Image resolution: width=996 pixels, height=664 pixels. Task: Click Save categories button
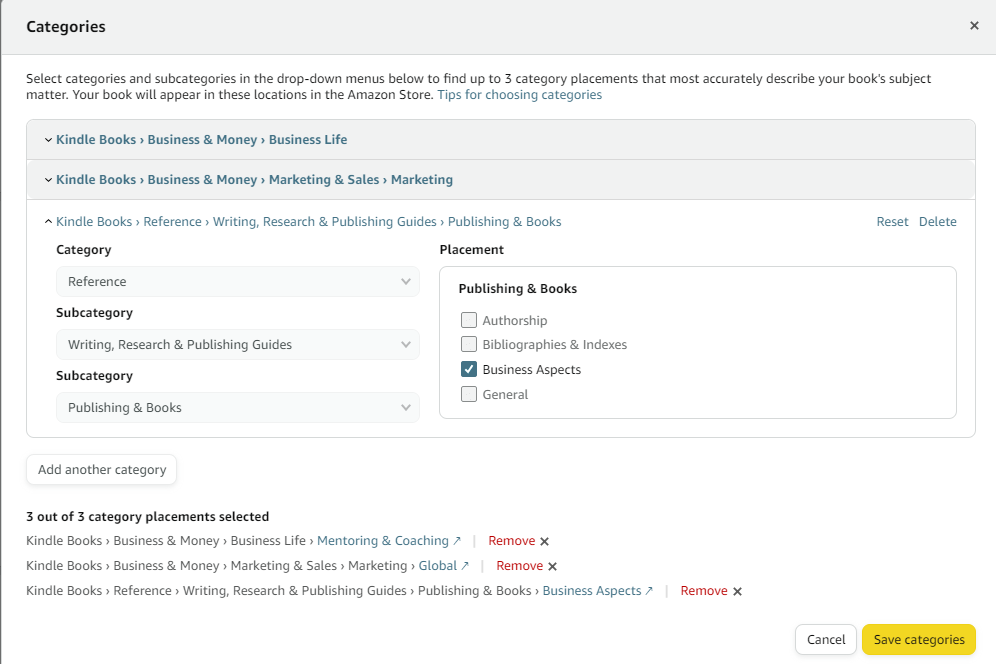point(919,639)
